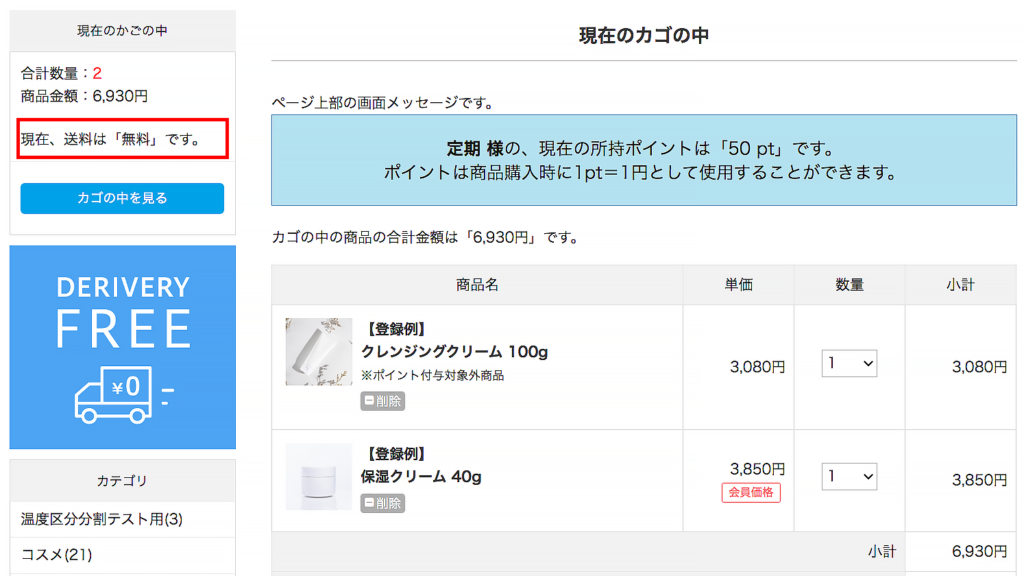Click the 数量 column header
This screenshot has width=1024, height=576.
point(849,285)
